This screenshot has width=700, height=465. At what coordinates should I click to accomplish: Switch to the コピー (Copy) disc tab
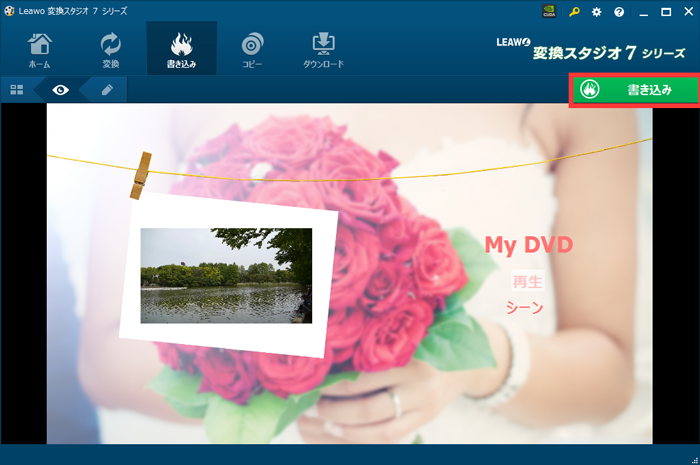[x=252, y=50]
